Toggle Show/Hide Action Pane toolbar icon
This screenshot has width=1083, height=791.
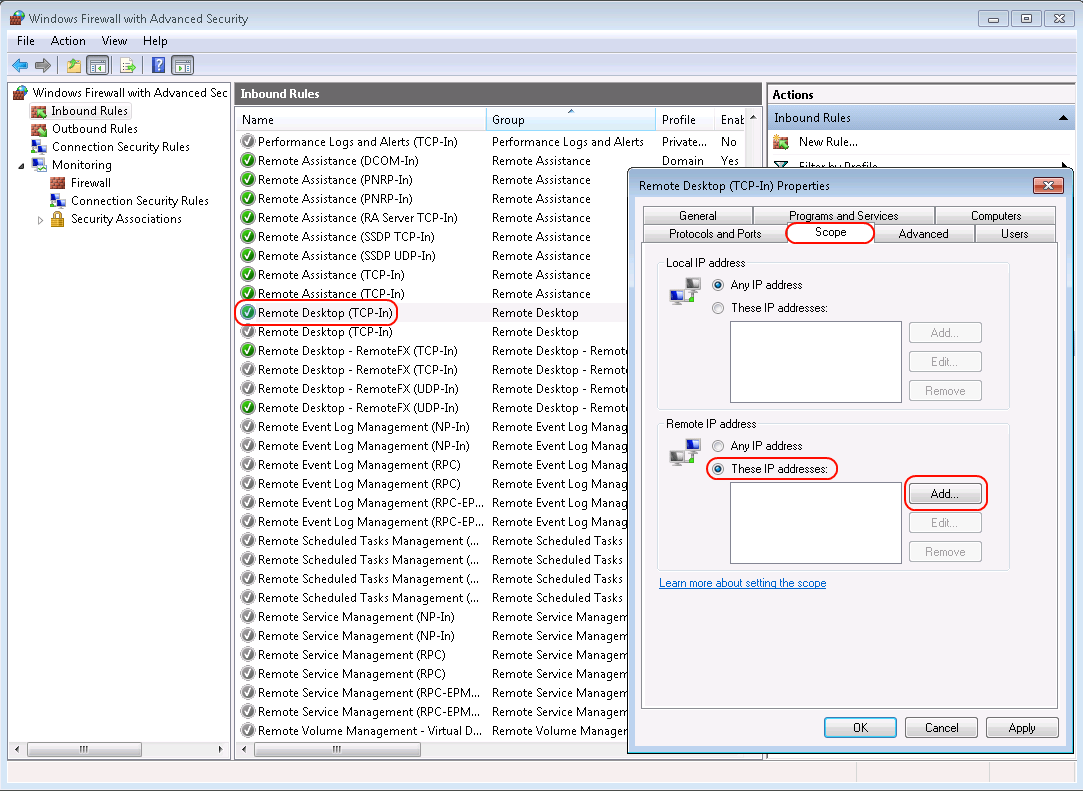(182, 66)
